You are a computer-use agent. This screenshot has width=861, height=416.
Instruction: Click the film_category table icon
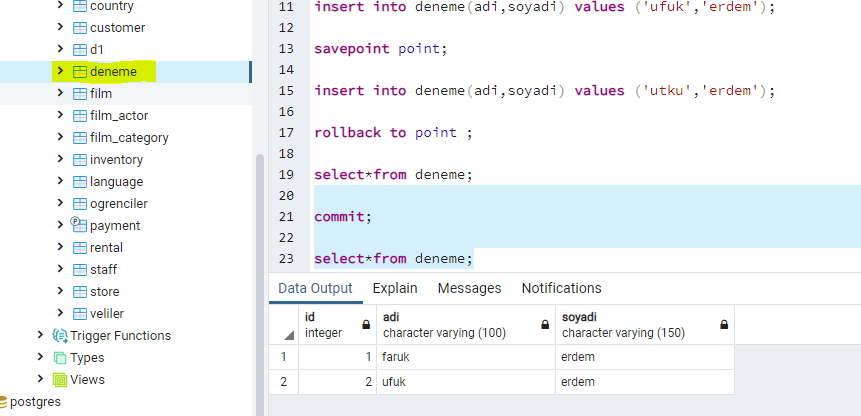80,138
